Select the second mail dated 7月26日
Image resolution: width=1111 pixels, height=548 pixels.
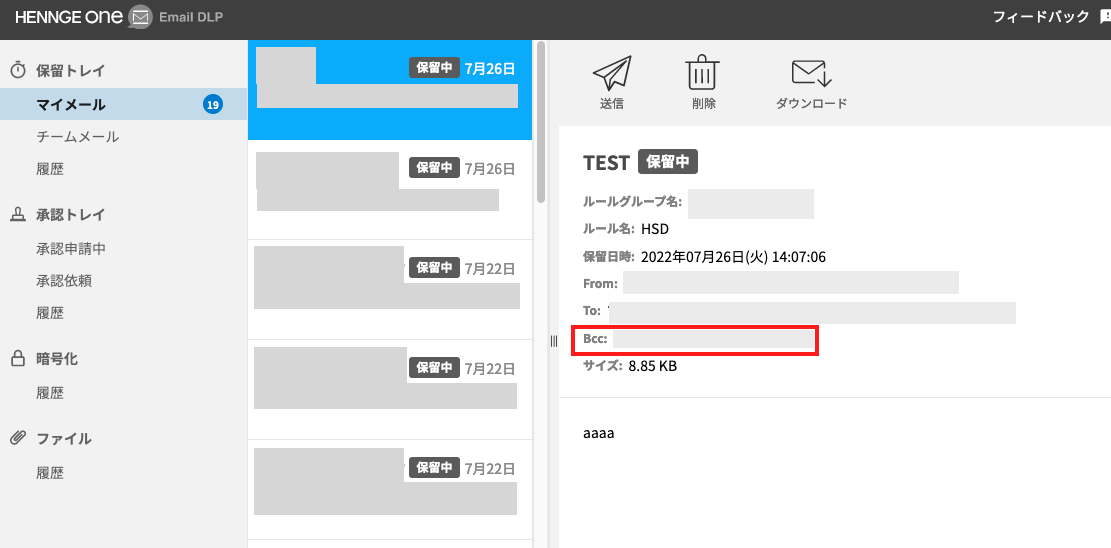[390, 190]
